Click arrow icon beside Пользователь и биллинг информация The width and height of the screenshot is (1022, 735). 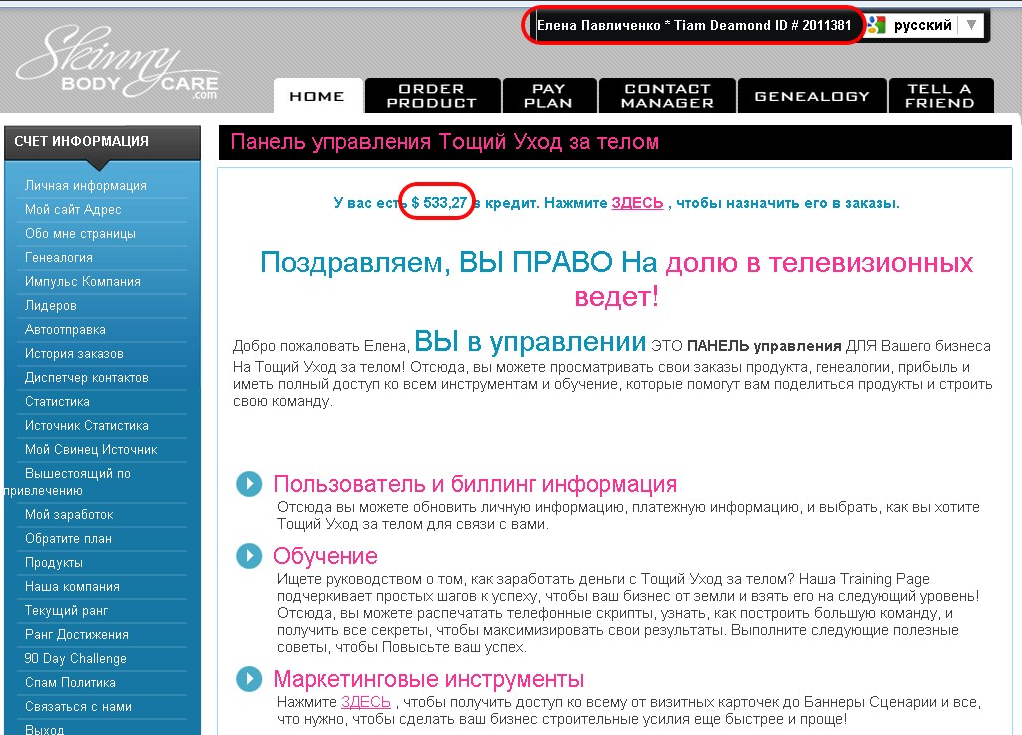point(249,483)
